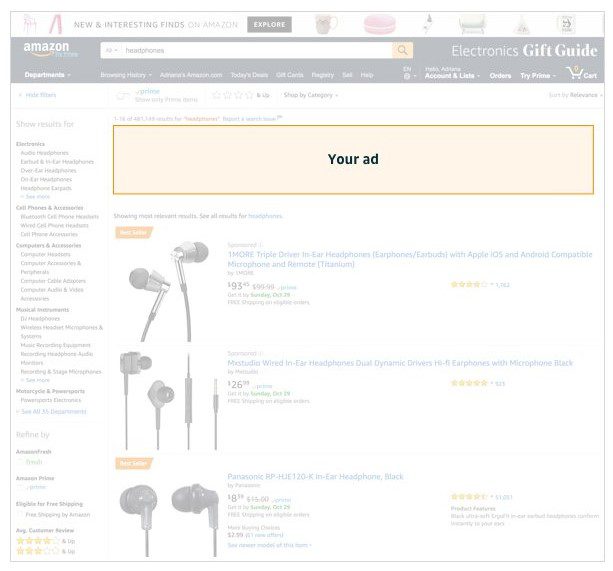Go to Gift Cards nav item
The image size is (613, 571).
point(290,75)
